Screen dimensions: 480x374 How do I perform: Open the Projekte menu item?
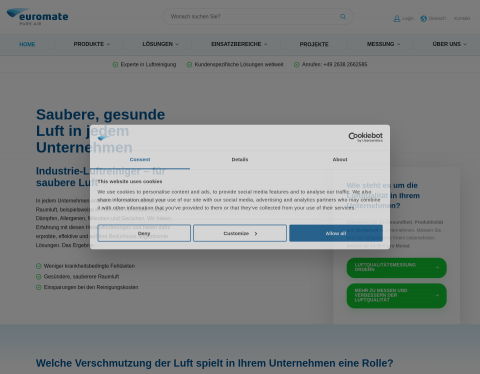[314, 44]
